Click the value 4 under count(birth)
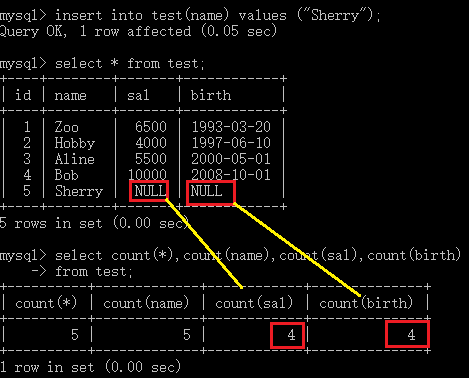Screen dimensions: 469x378 [411, 335]
